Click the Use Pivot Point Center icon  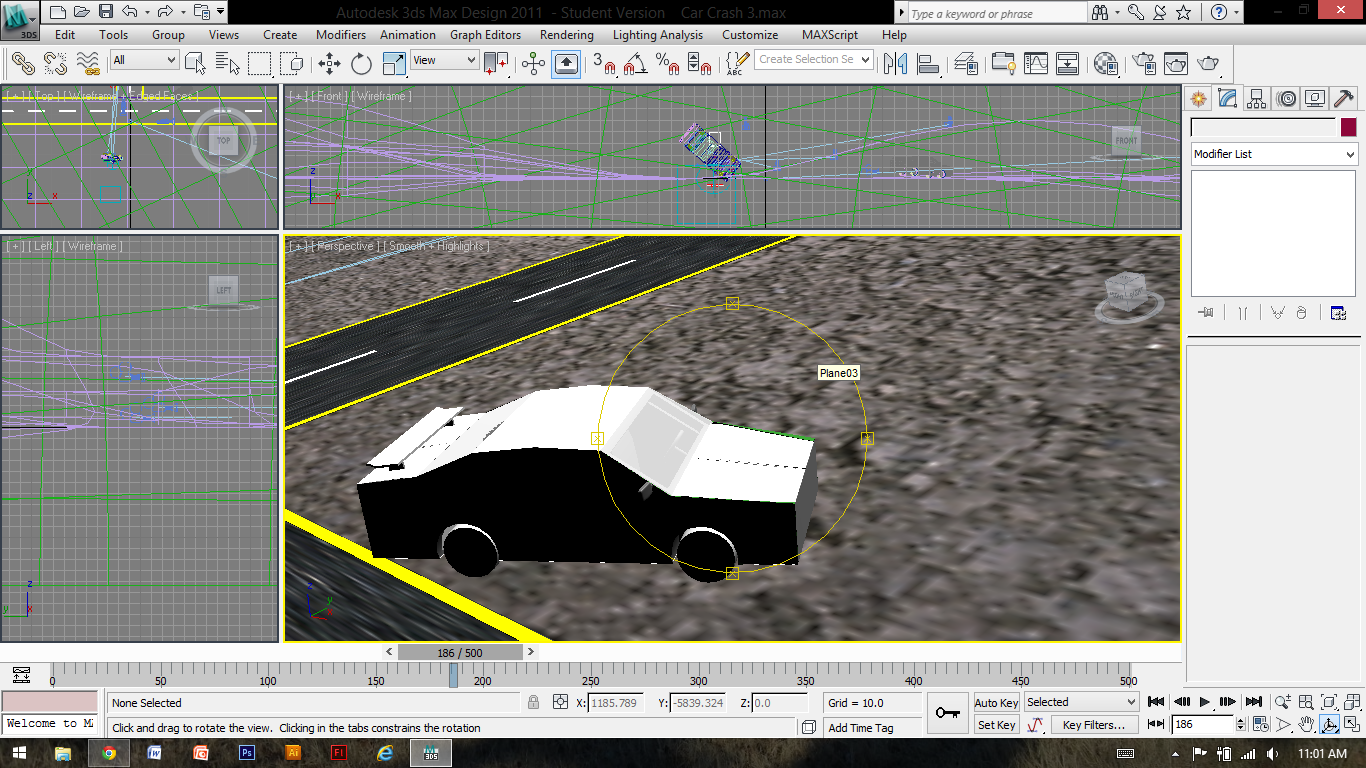pos(496,63)
